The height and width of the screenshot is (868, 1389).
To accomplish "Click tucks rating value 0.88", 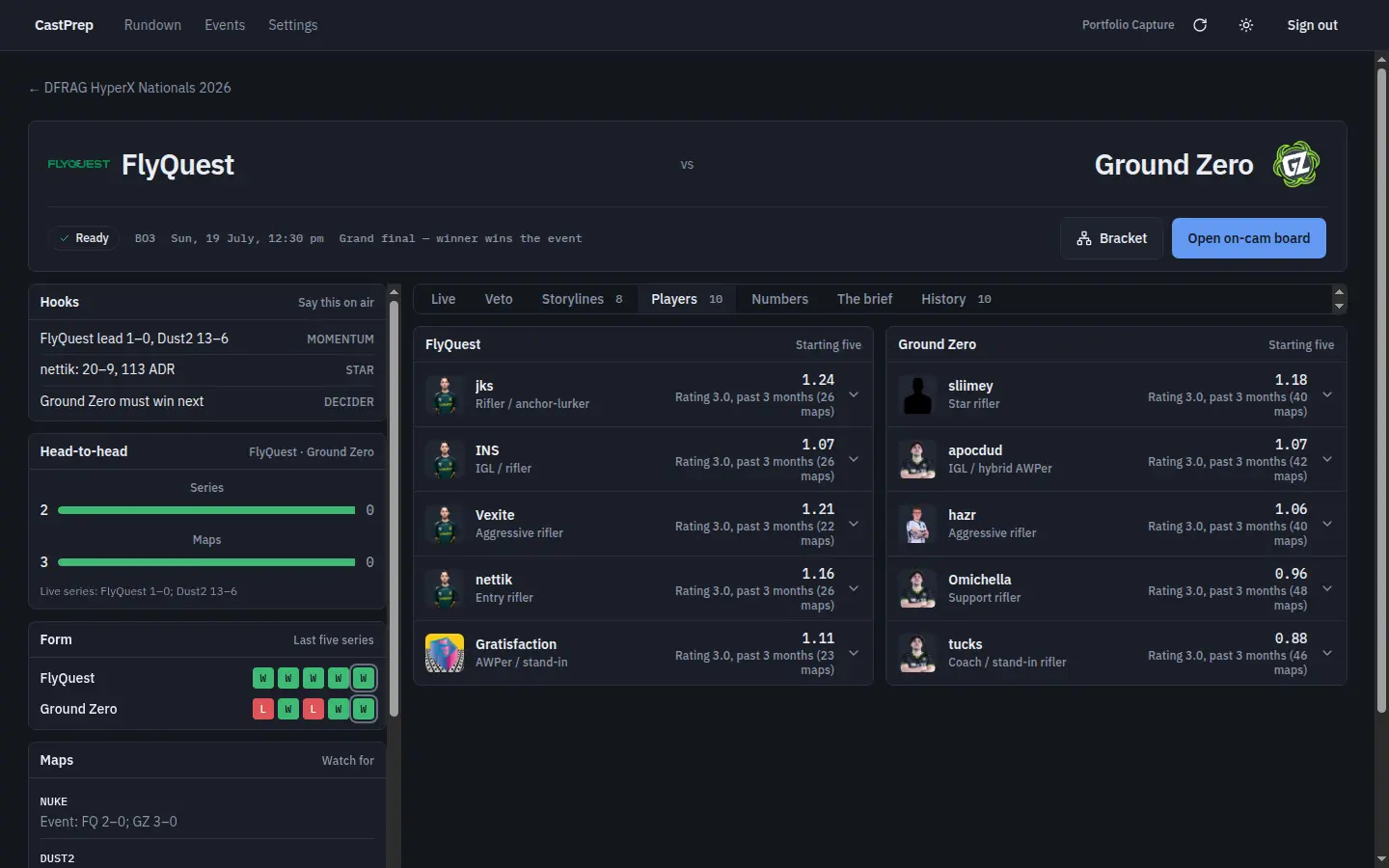I will [x=1291, y=638].
